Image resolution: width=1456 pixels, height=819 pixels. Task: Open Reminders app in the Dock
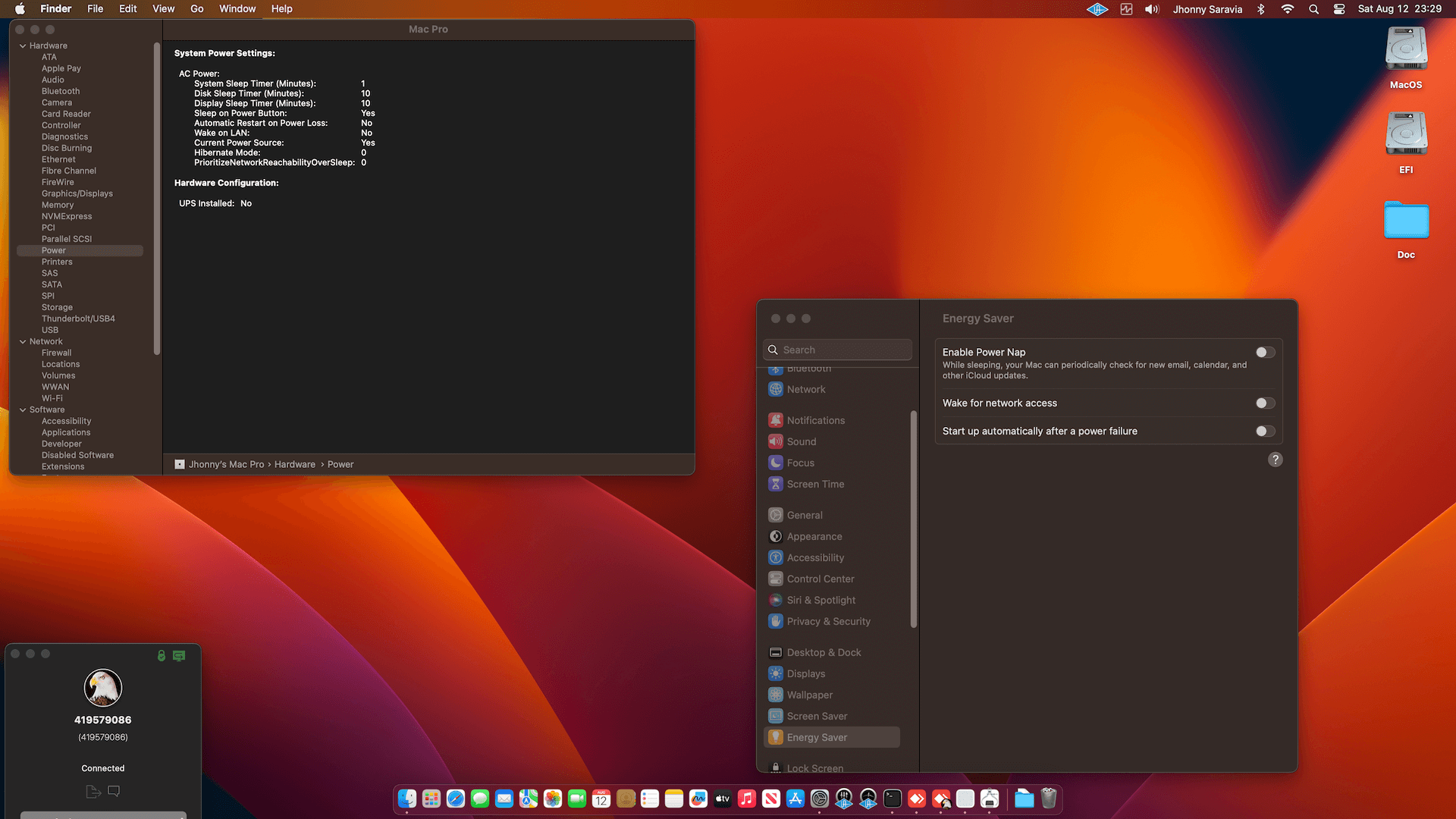click(650, 799)
